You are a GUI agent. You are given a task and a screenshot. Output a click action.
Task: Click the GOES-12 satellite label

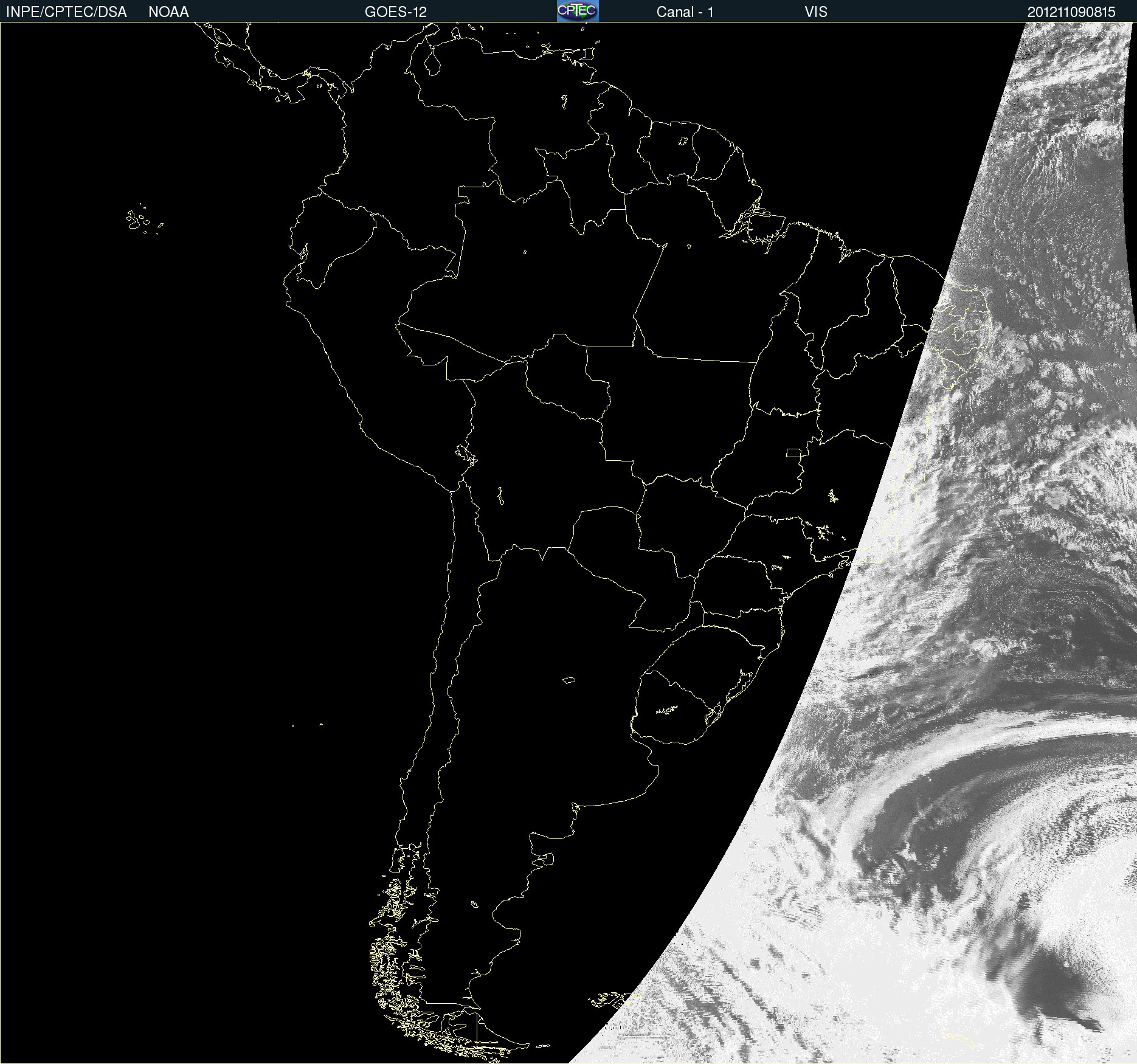coord(396,12)
